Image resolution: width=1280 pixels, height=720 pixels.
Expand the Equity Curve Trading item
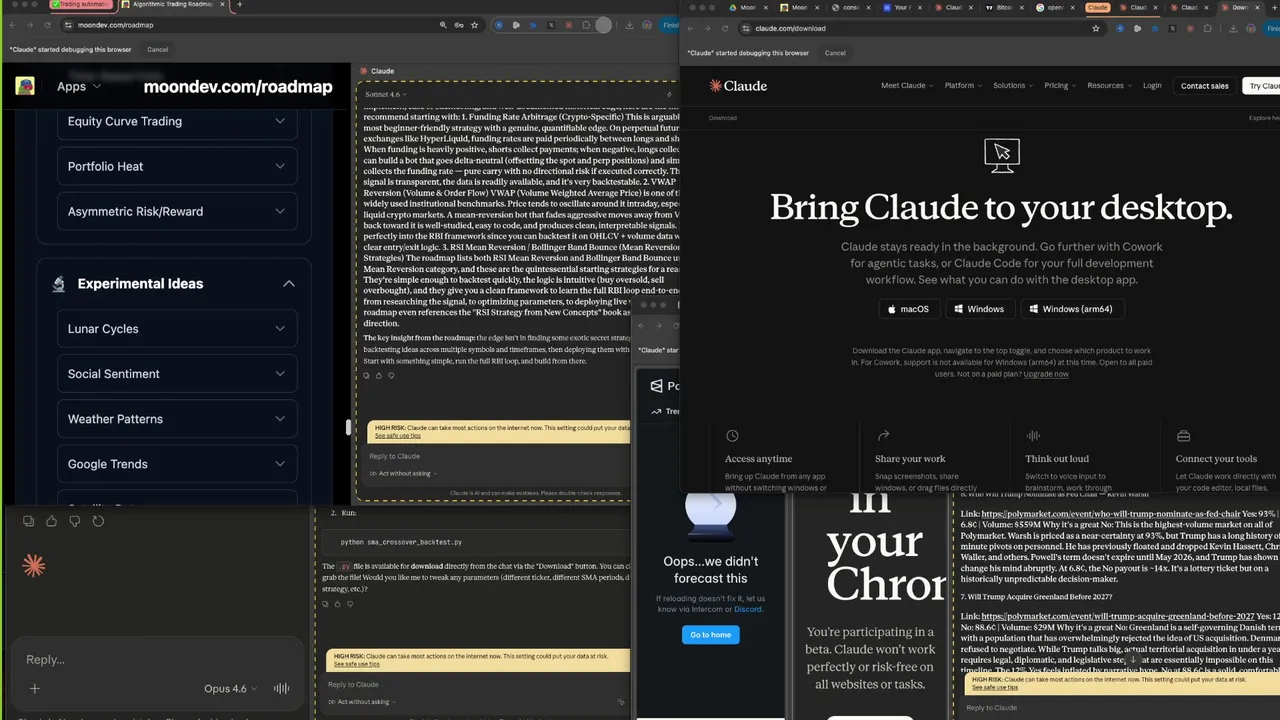click(177, 121)
